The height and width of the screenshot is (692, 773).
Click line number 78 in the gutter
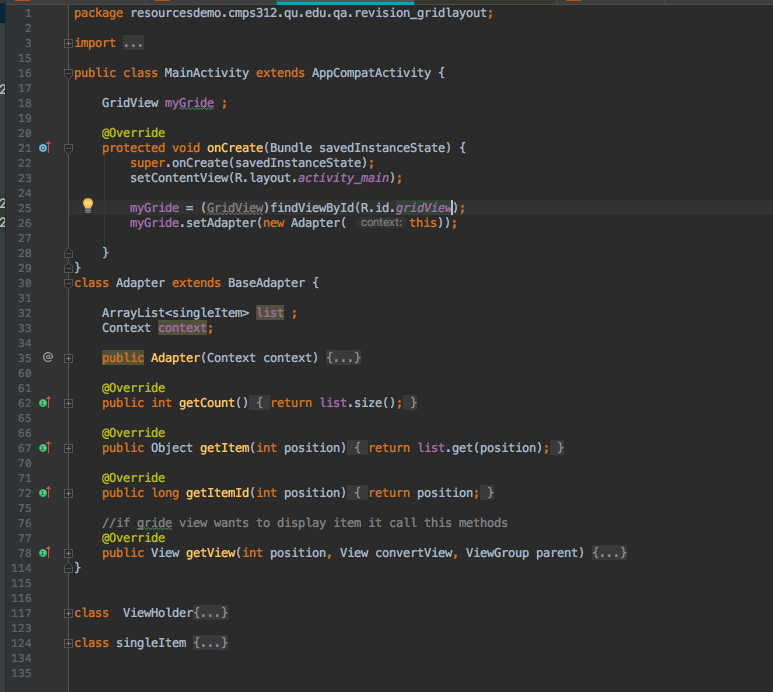[25, 553]
